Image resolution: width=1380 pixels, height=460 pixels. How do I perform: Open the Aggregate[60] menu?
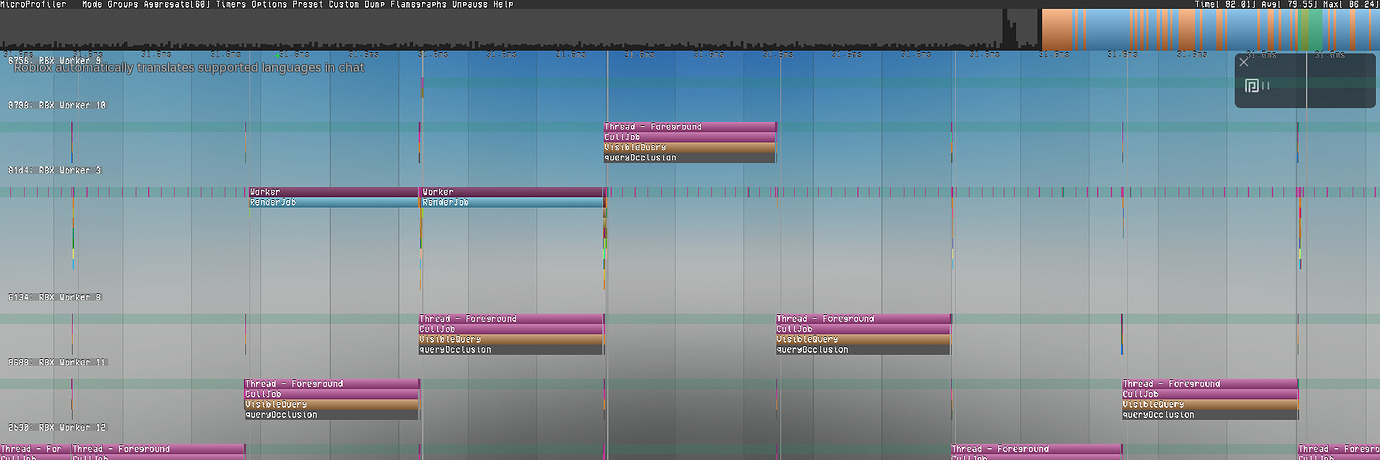point(176,4)
